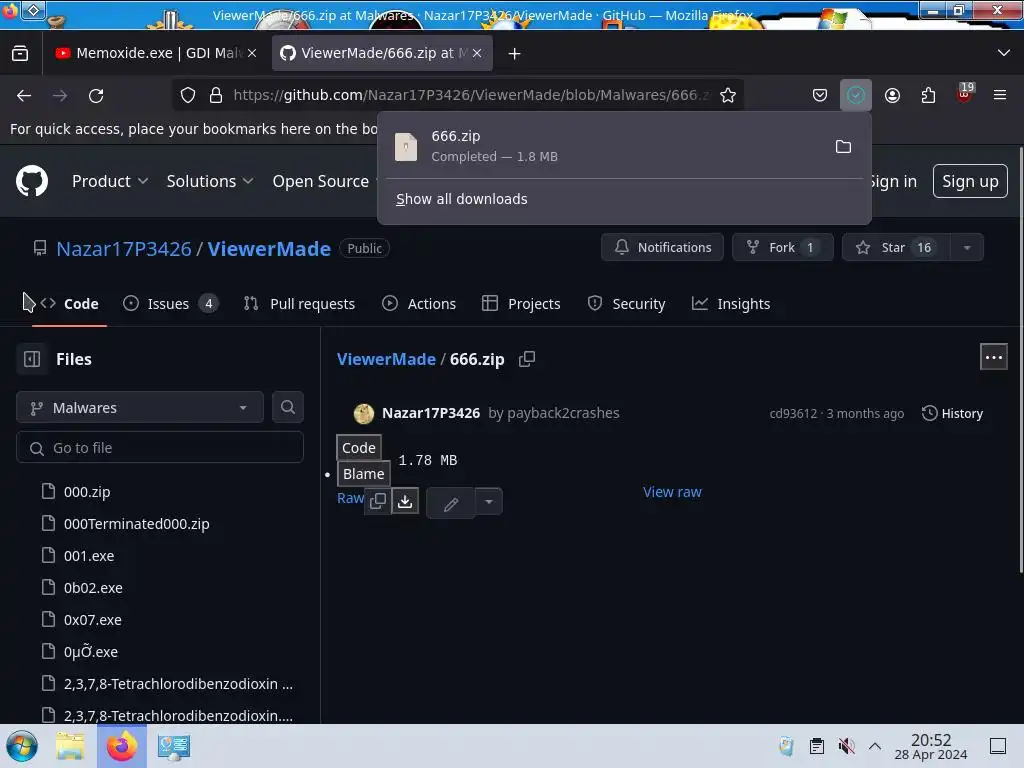Viewport: 1024px width, 768px height.
Task: Toggle the downloads toolbar button
Action: click(856, 95)
